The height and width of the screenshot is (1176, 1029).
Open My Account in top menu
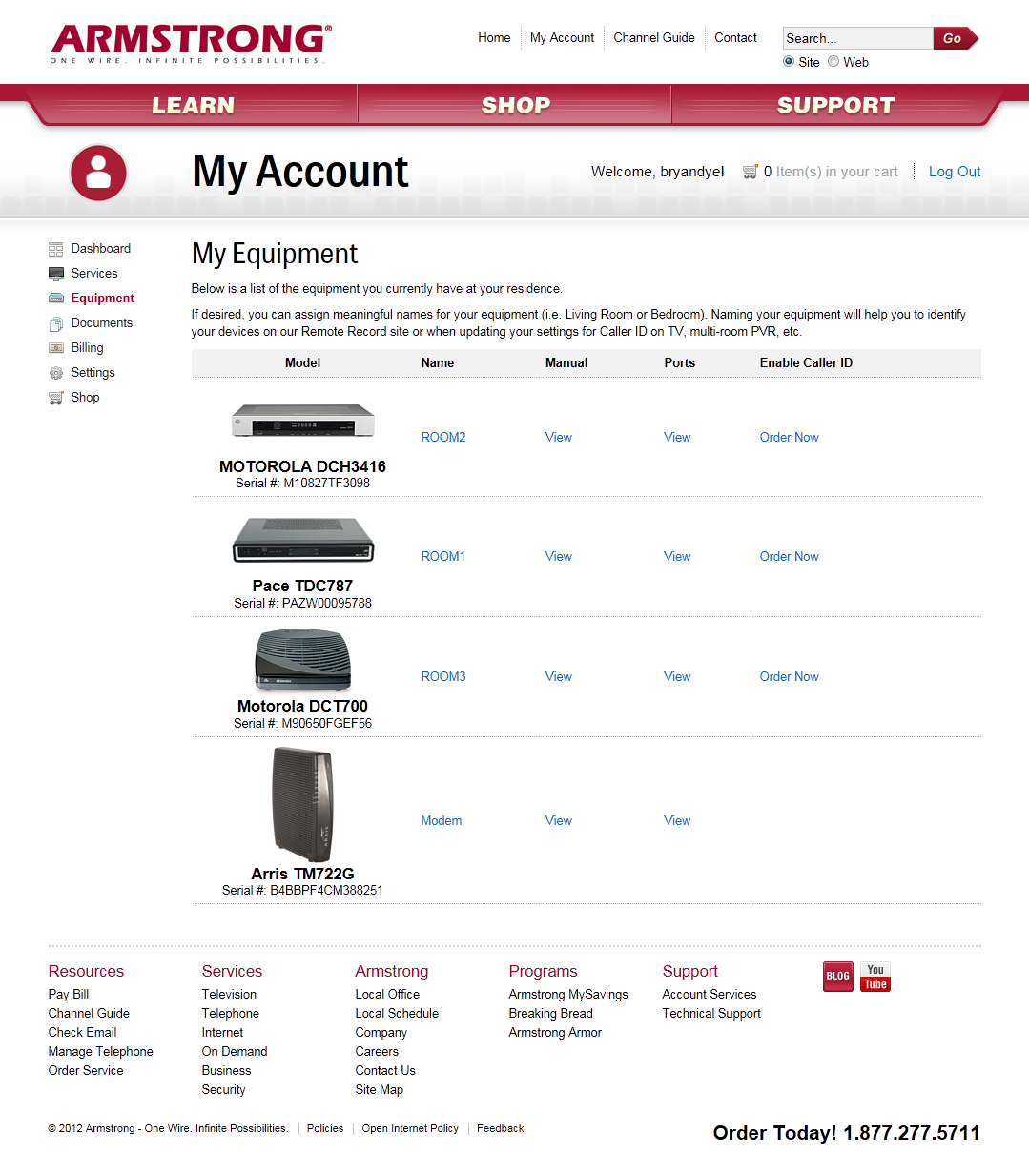pyautogui.click(x=562, y=38)
